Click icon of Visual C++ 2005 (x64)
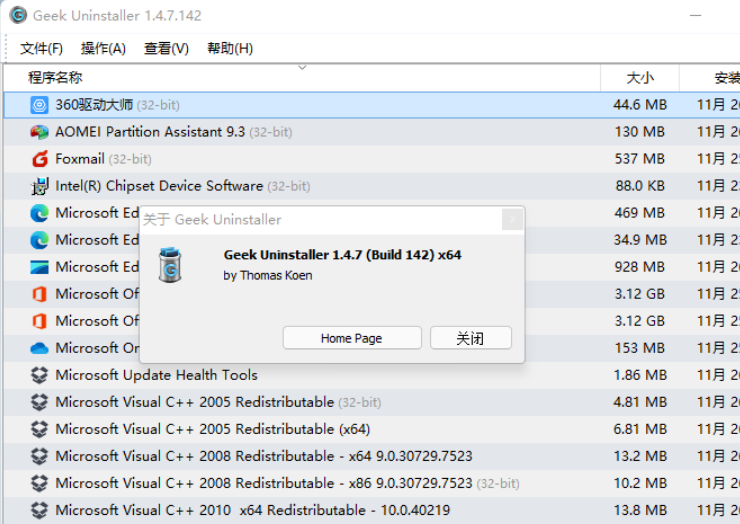The image size is (740, 524). point(39,429)
